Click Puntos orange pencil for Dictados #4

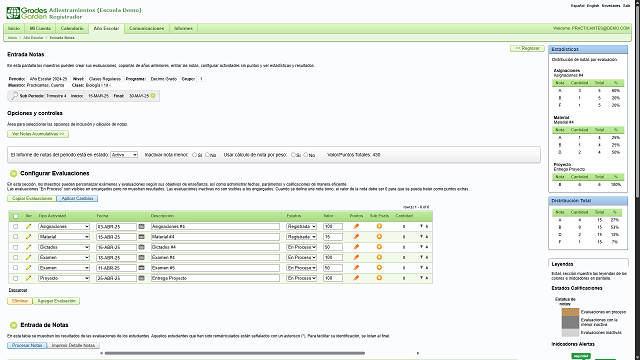click(x=356, y=247)
